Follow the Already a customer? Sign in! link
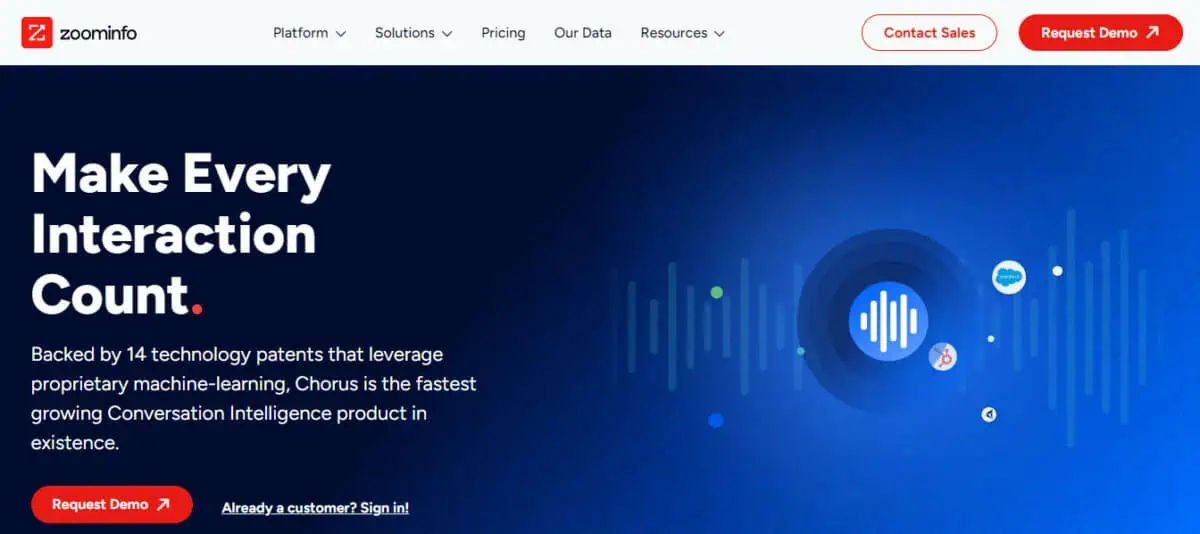 (x=315, y=508)
